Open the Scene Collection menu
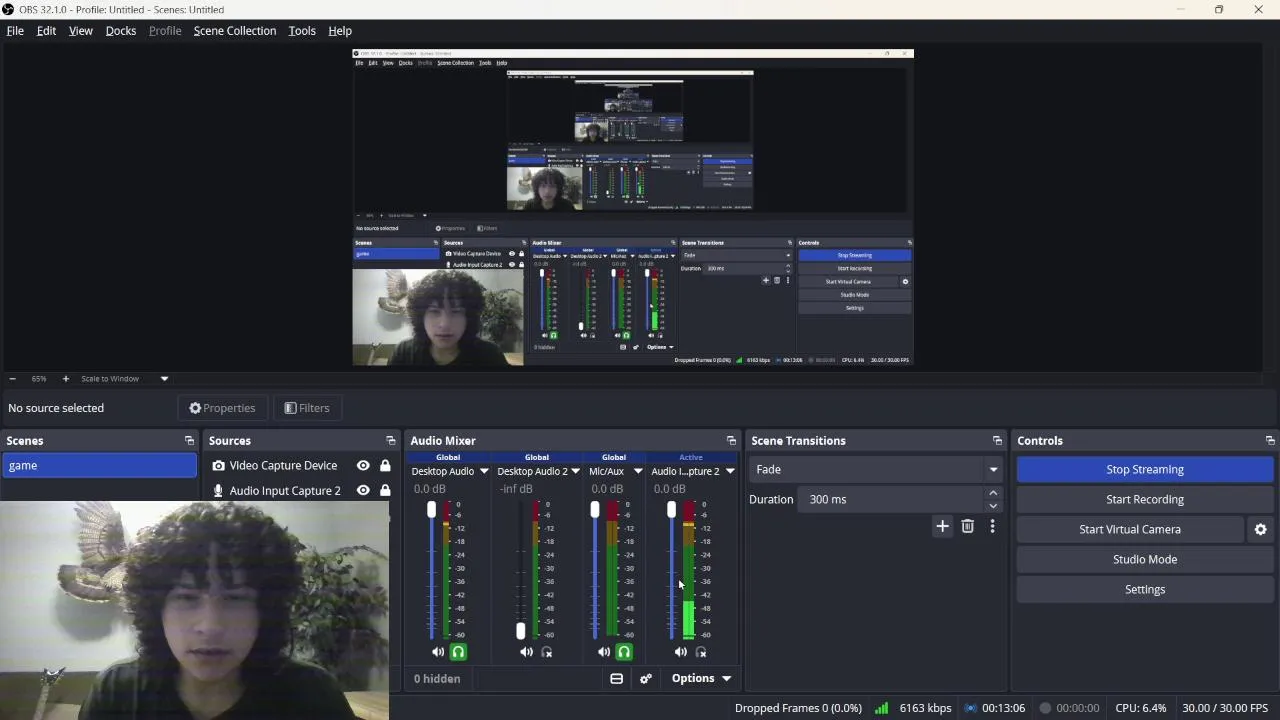The image size is (1280, 720). click(x=235, y=31)
